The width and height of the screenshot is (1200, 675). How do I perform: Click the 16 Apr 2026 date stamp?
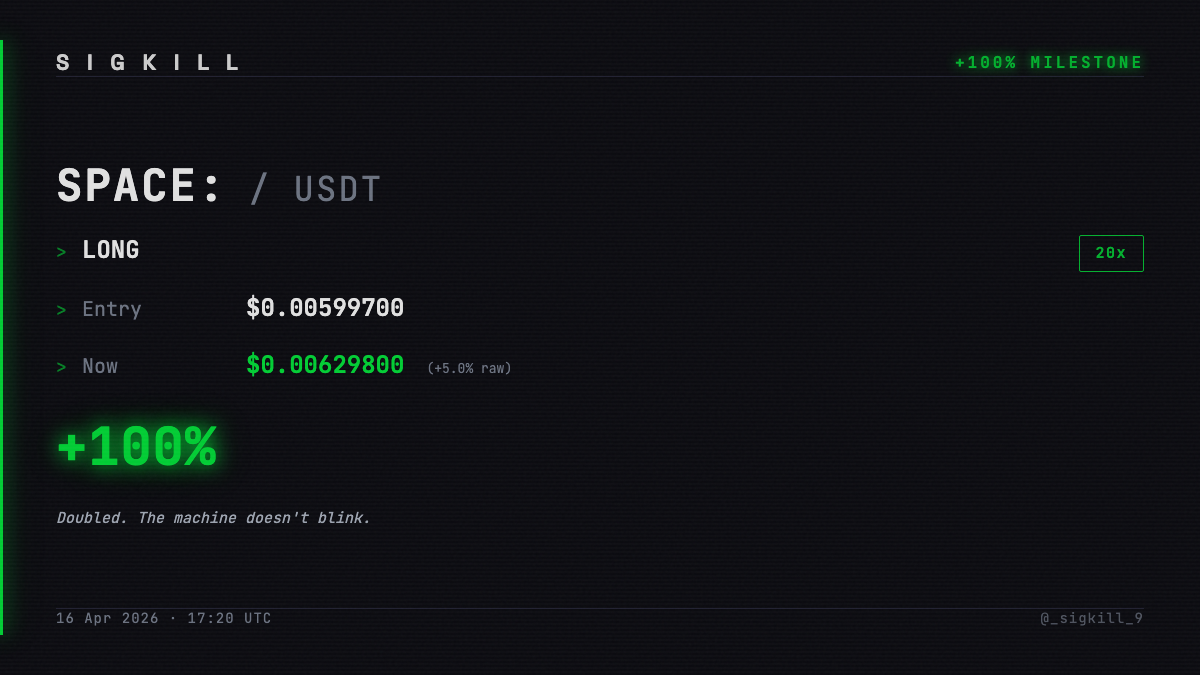coord(108,618)
